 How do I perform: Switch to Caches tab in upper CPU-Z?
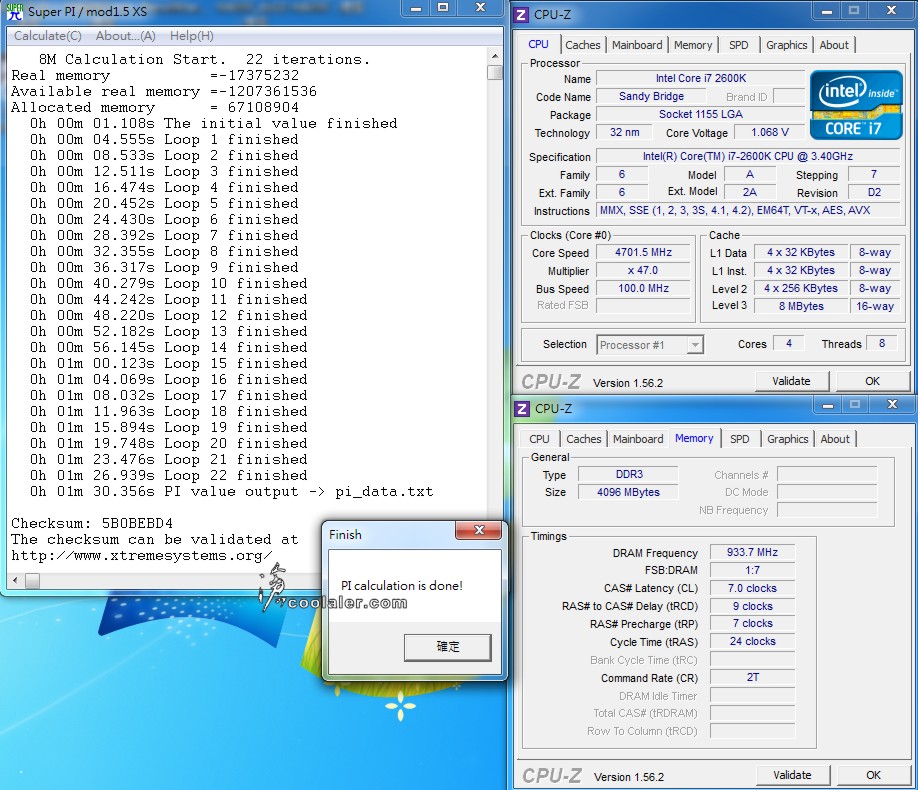(583, 45)
